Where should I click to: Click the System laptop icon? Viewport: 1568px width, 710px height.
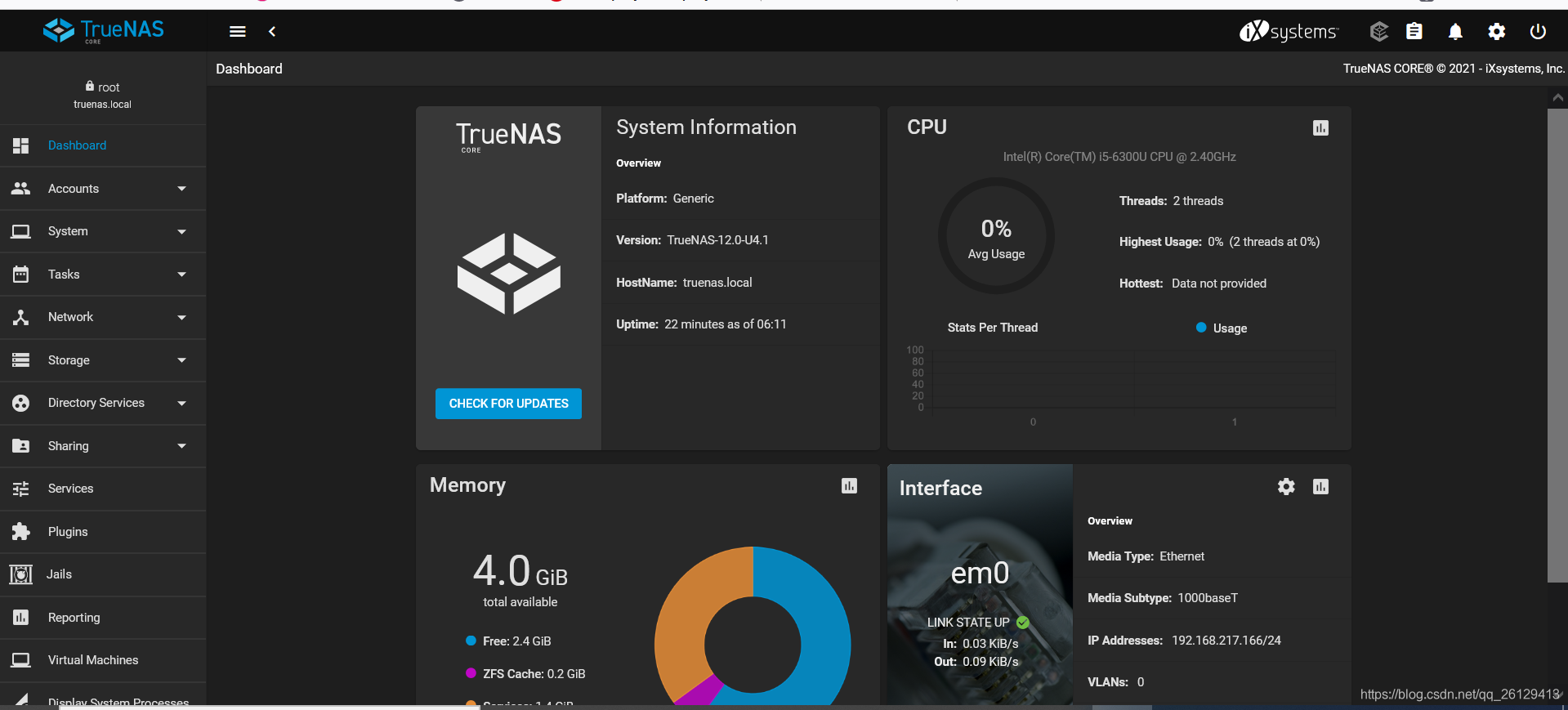tap(21, 231)
